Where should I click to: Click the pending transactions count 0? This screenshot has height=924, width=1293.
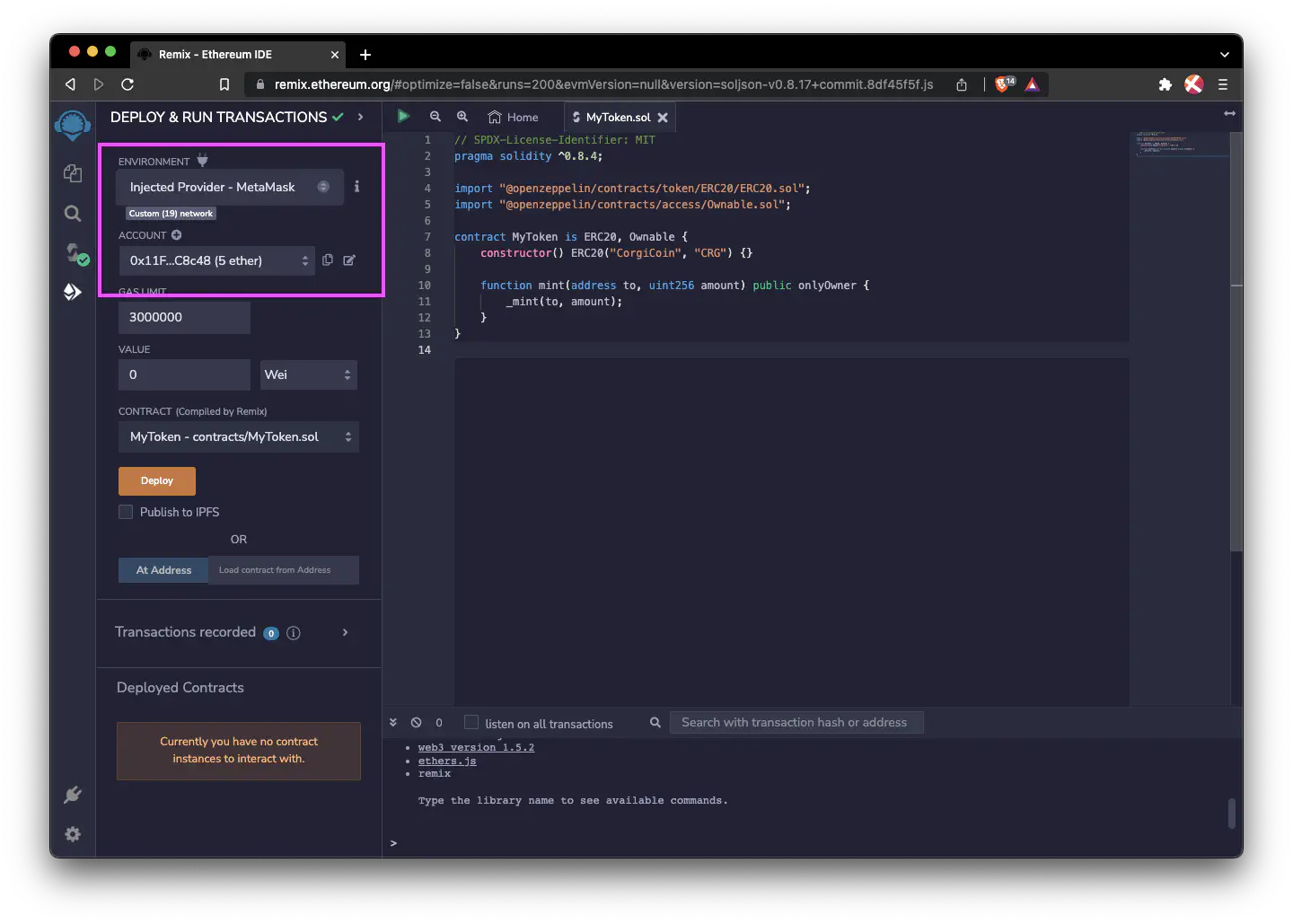coord(439,722)
